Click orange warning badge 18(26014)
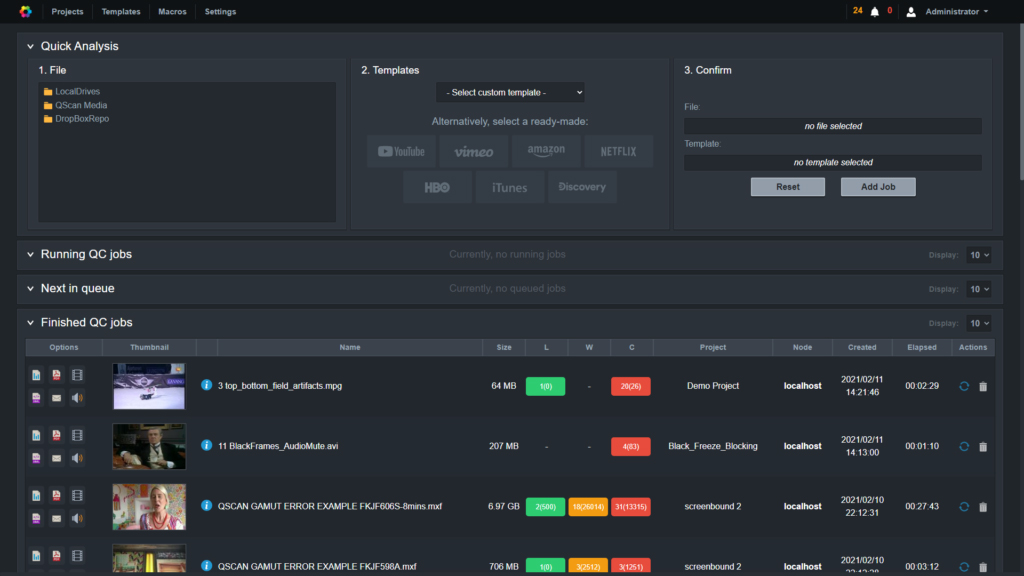The width and height of the screenshot is (1024, 576). (588, 506)
